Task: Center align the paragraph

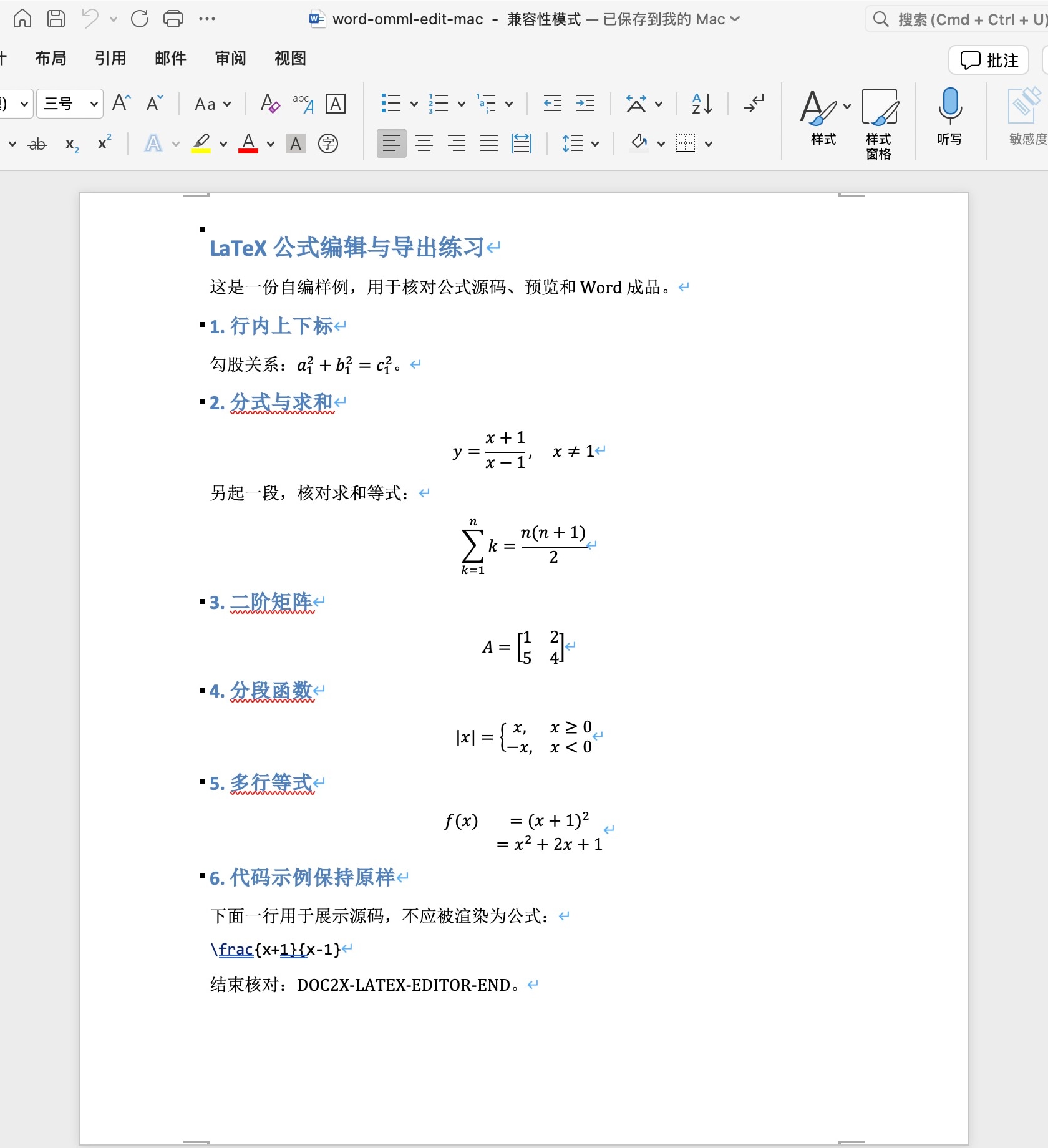Action: coord(424,143)
